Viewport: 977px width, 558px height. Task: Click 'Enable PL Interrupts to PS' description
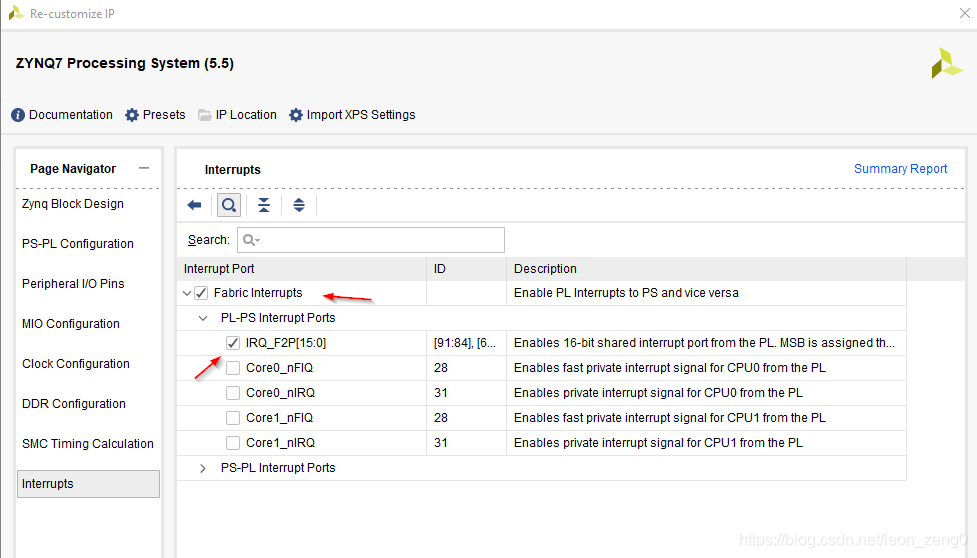(626, 293)
